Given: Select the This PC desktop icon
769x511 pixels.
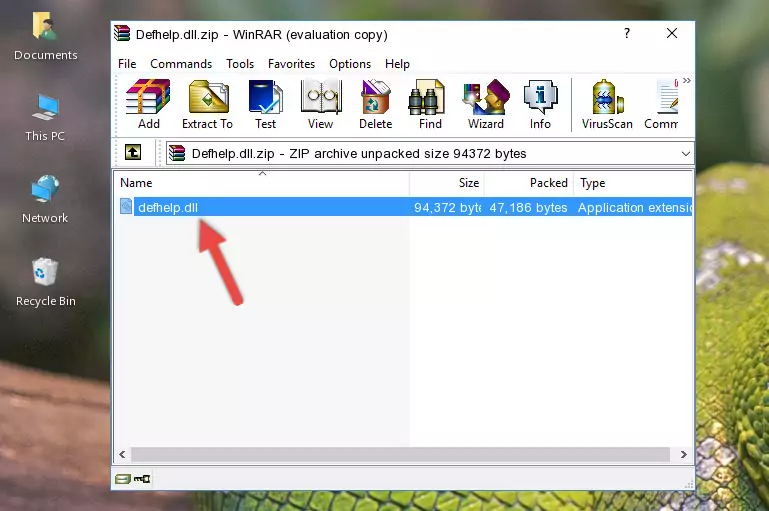Looking at the screenshot, I should tap(45, 118).
